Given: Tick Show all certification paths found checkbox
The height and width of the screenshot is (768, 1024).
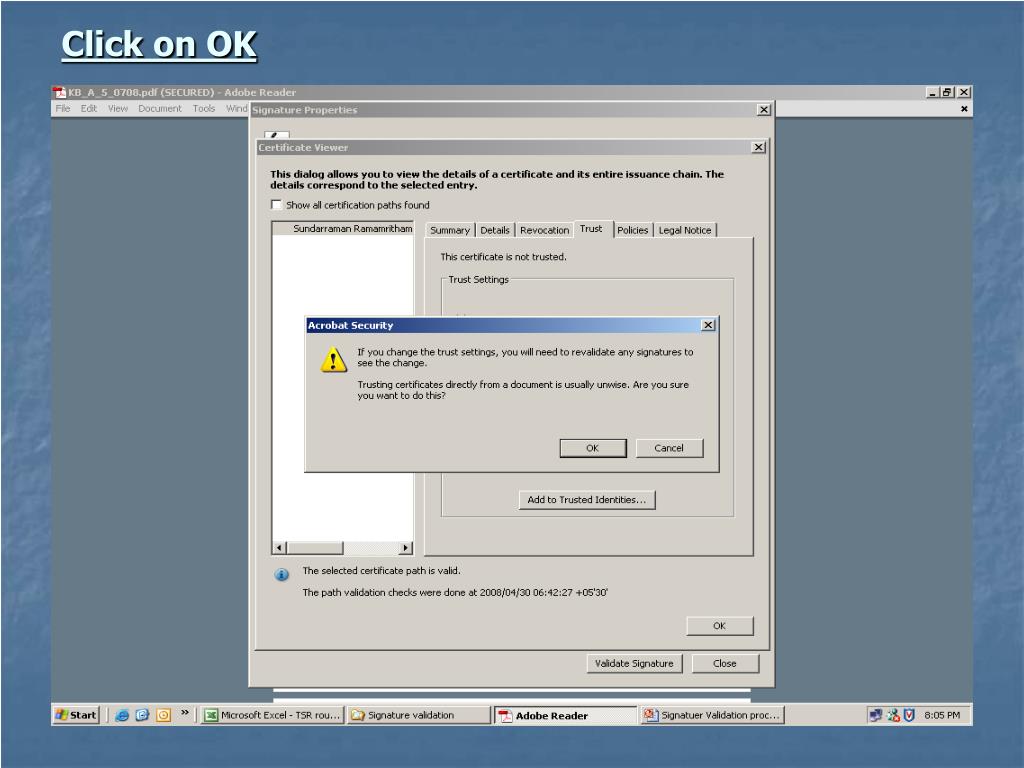Looking at the screenshot, I should pos(277,205).
